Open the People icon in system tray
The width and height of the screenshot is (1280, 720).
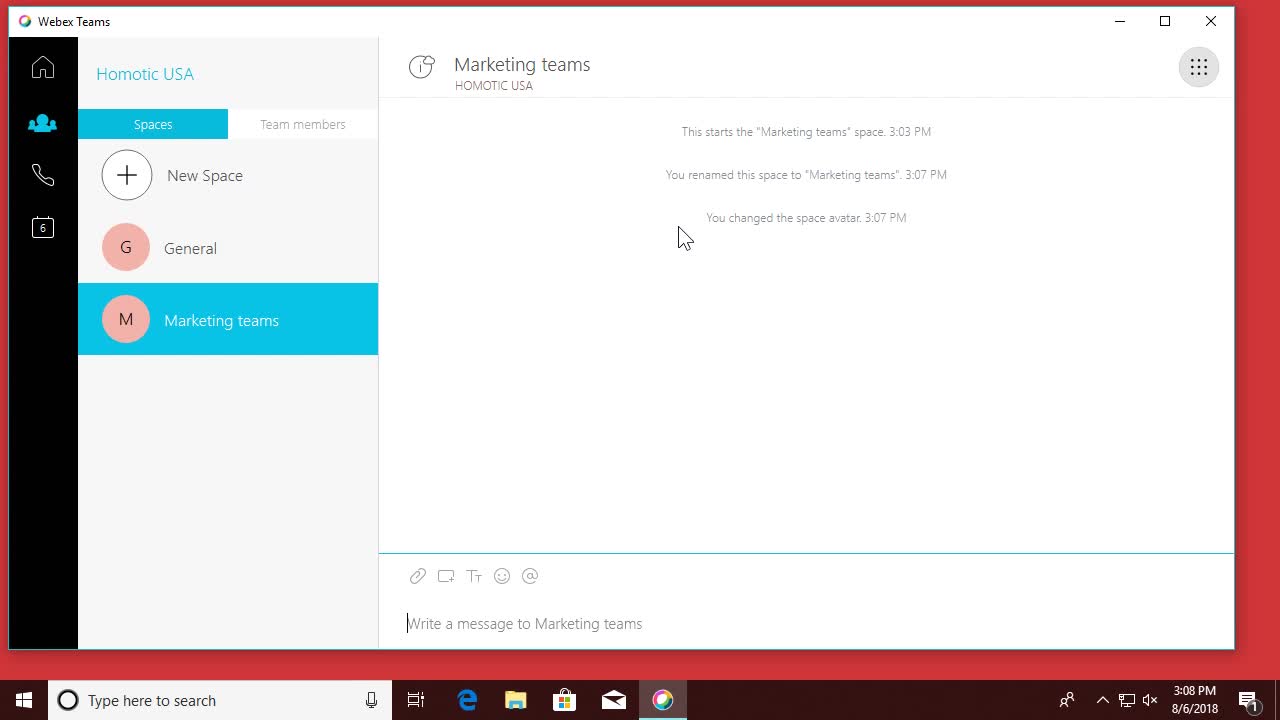pyautogui.click(x=1067, y=700)
